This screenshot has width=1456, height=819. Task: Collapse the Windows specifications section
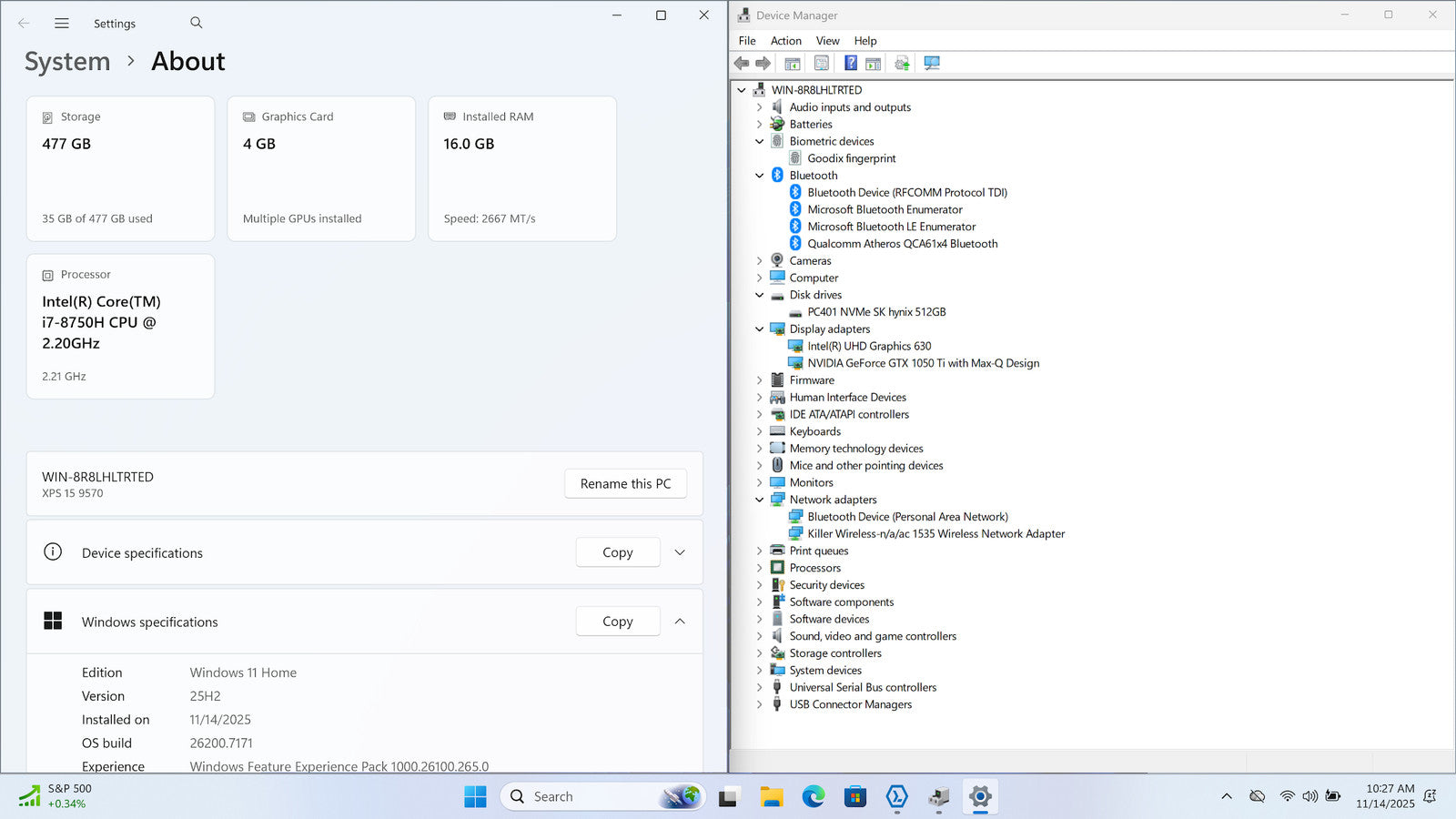point(680,622)
